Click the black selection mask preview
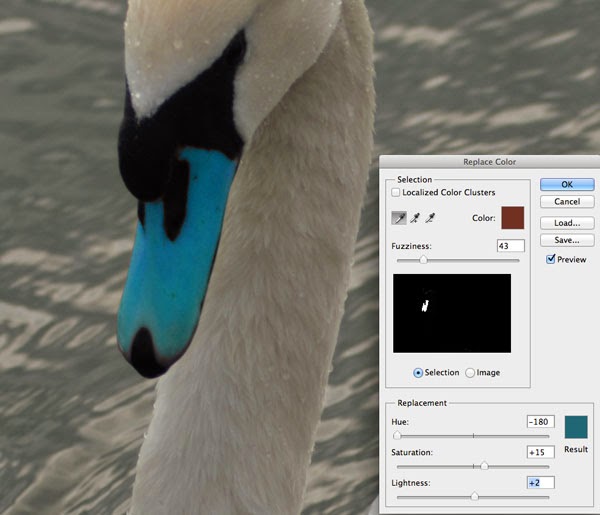Viewport: 600px width, 515px height. (x=452, y=313)
